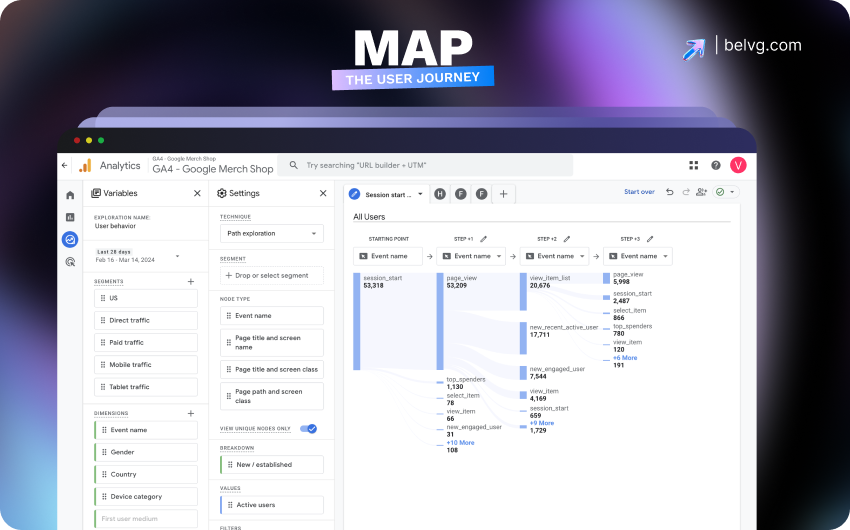Share exploration with add-user icon
The width and height of the screenshot is (850, 530).
[701, 192]
